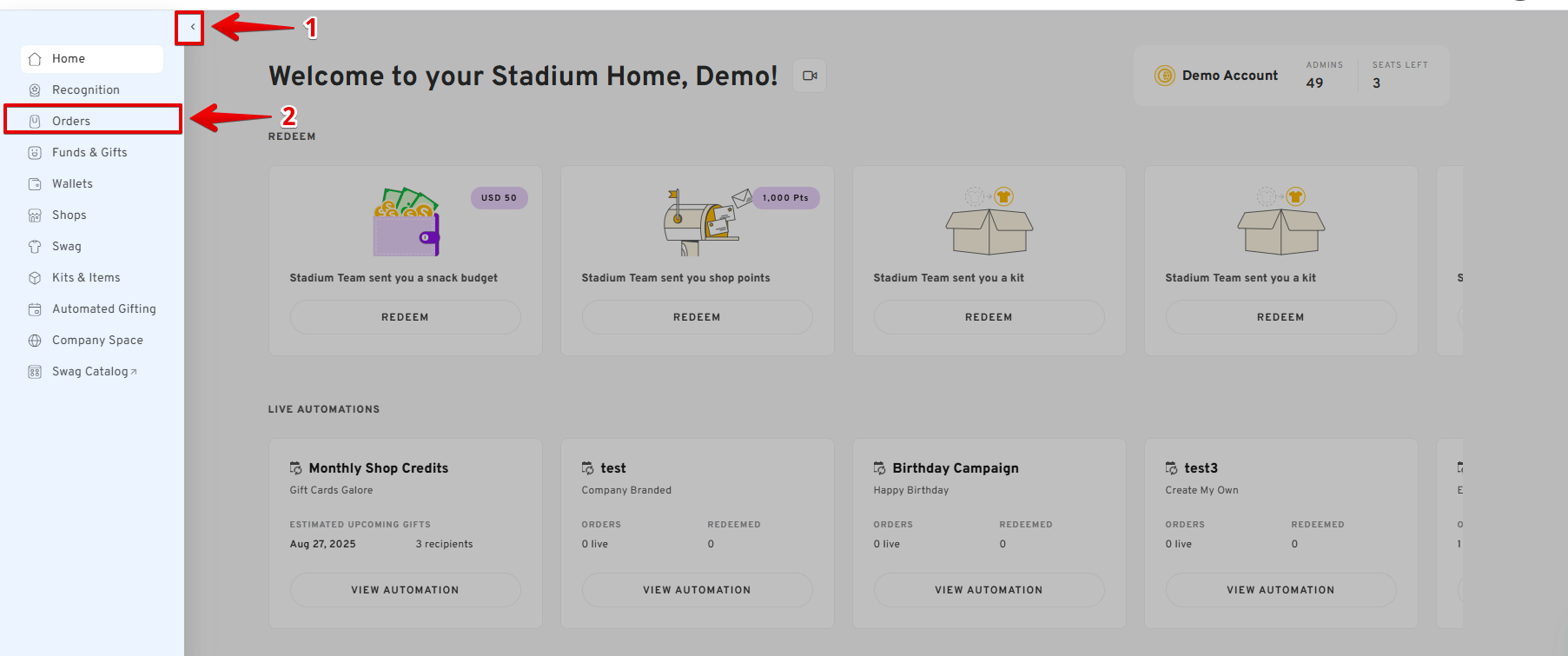The height and width of the screenshot is (656, 1568).
Task: Open the video camera icon beside welcome title
Action: pyautogui.click(x=810, y=76)
